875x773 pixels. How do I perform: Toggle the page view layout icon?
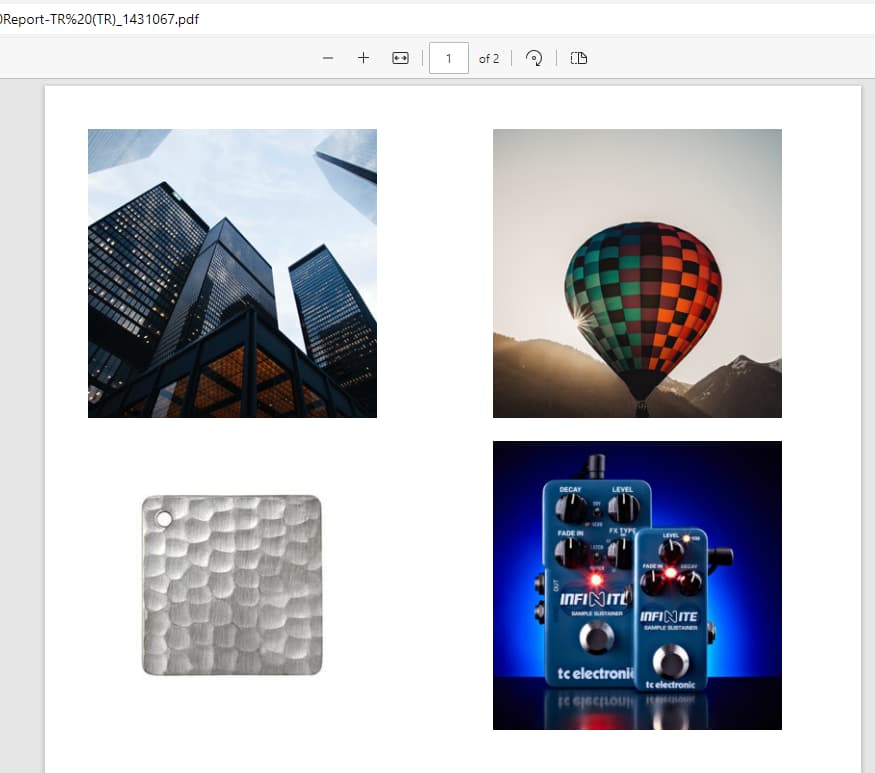point(579,58)
